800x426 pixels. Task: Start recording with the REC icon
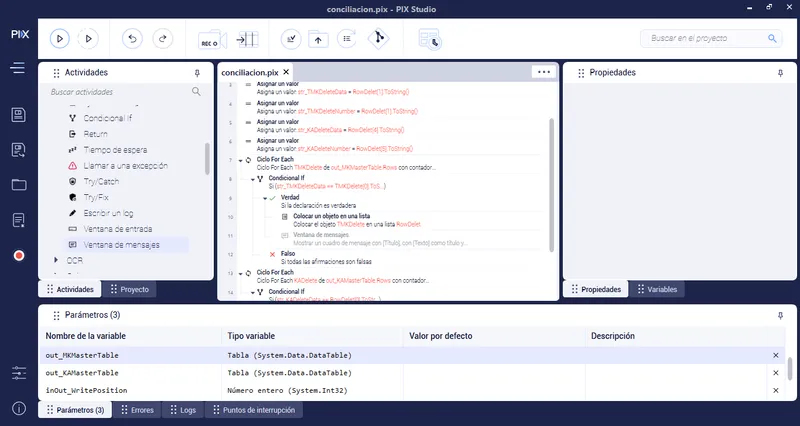212,39
